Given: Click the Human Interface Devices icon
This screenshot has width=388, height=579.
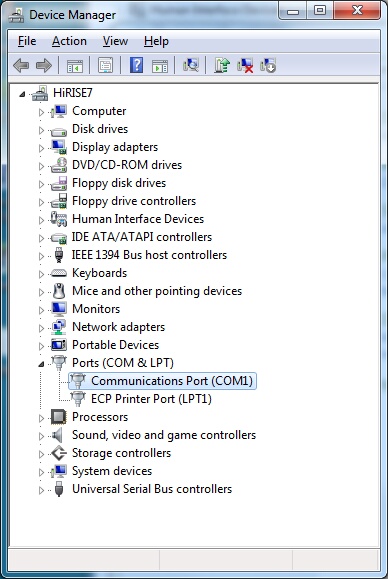Looking at the screenshot, I should 59,219.
